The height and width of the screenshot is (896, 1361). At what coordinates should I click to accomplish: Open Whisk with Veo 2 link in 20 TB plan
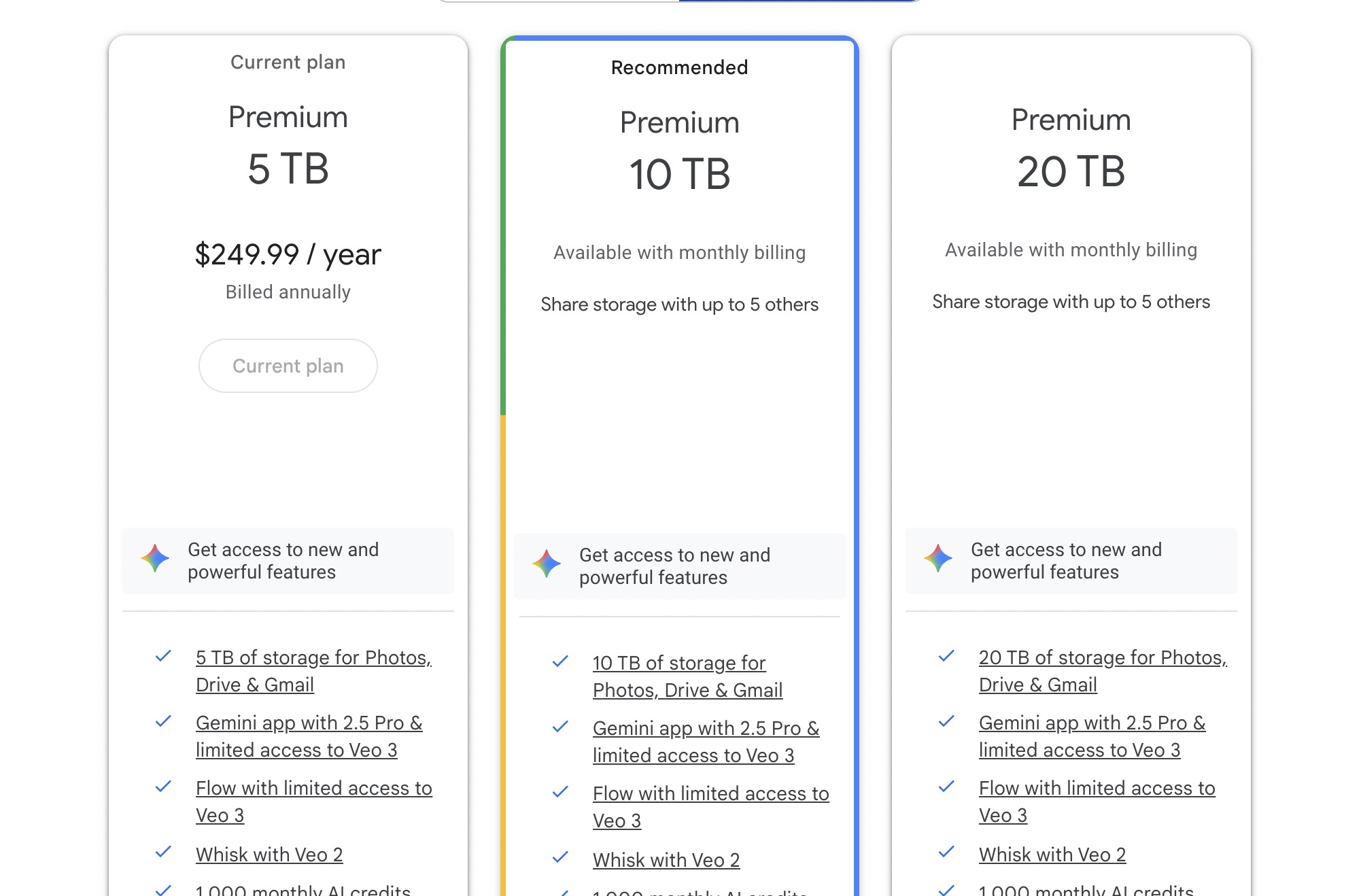pos(1052,855)
